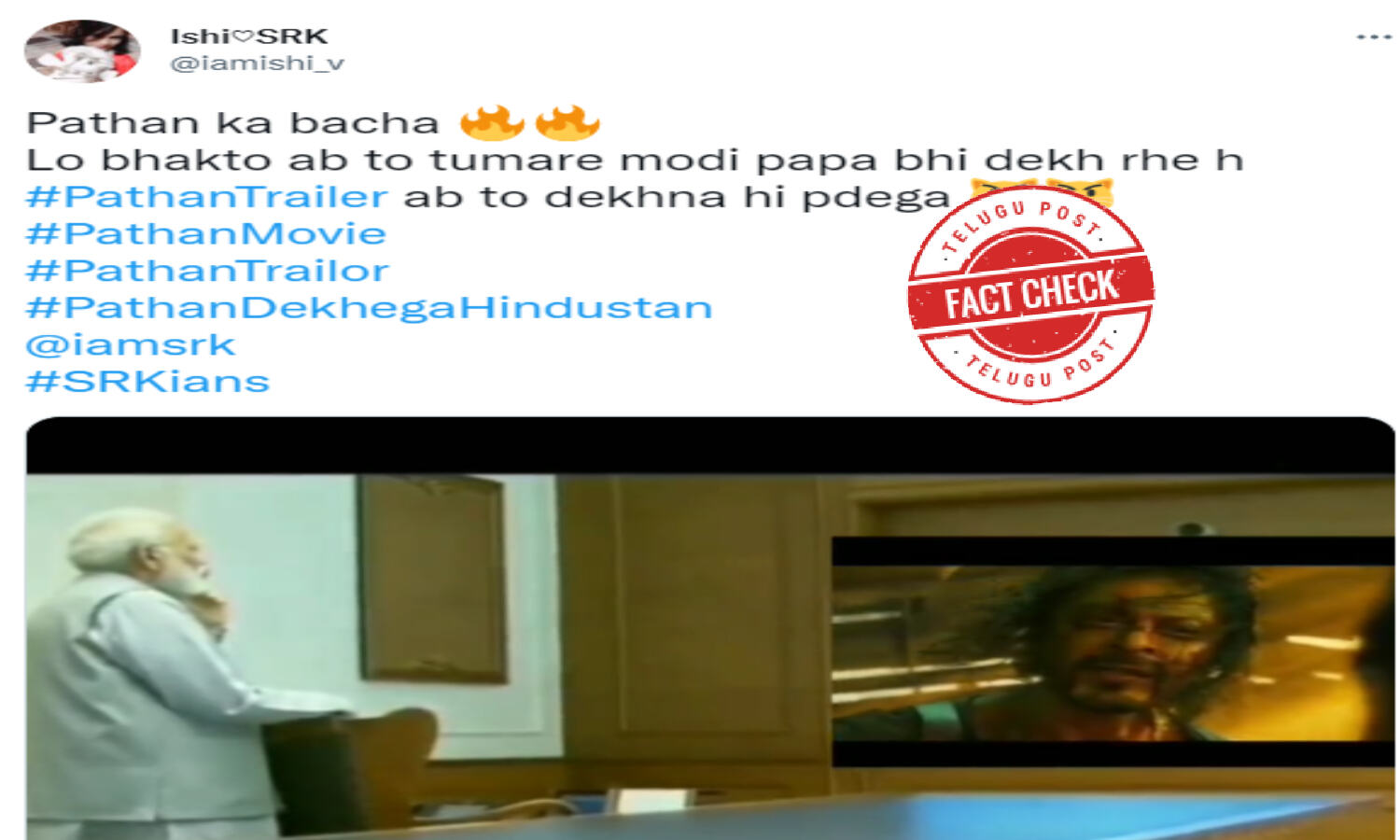Image resolution: width=1400 pixels, height=840 pixels.
Task: Open the @iamsrk mention
Action: pyautogui.click(x=131, y=344)
